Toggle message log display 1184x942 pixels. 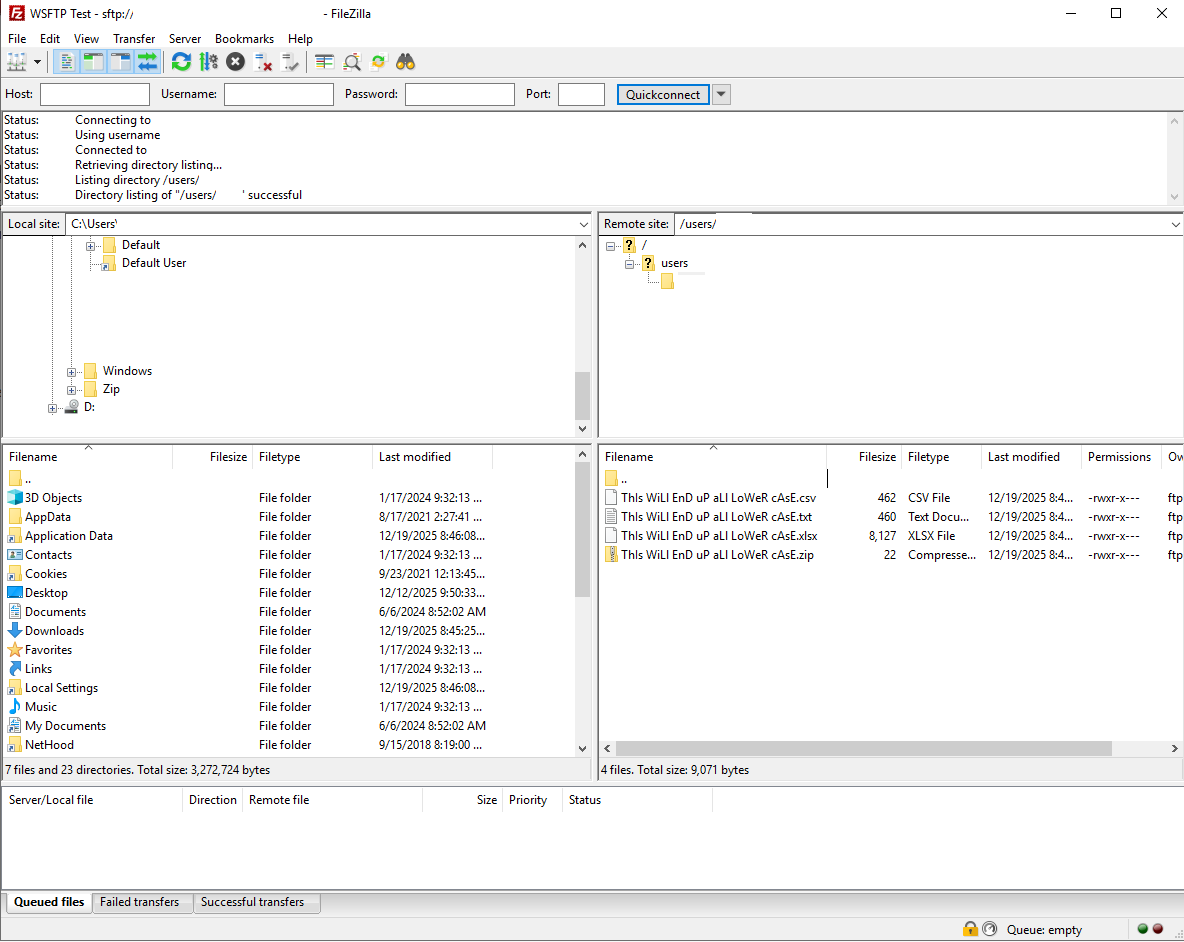(66, 62)
